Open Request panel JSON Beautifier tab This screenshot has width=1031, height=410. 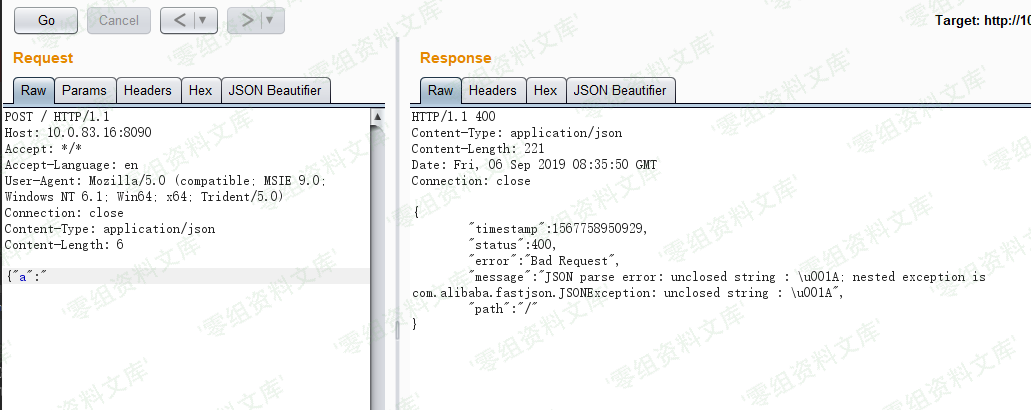coord(275,90)
